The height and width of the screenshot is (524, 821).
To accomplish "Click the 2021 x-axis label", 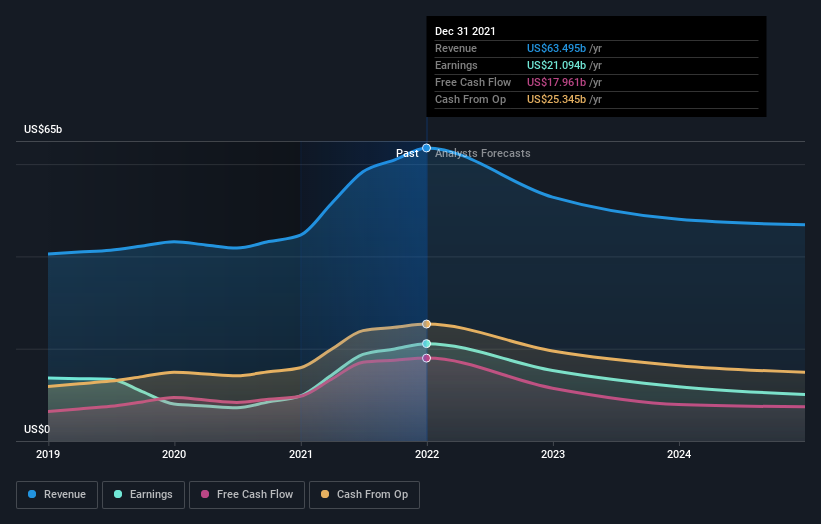I will point(301,454).
